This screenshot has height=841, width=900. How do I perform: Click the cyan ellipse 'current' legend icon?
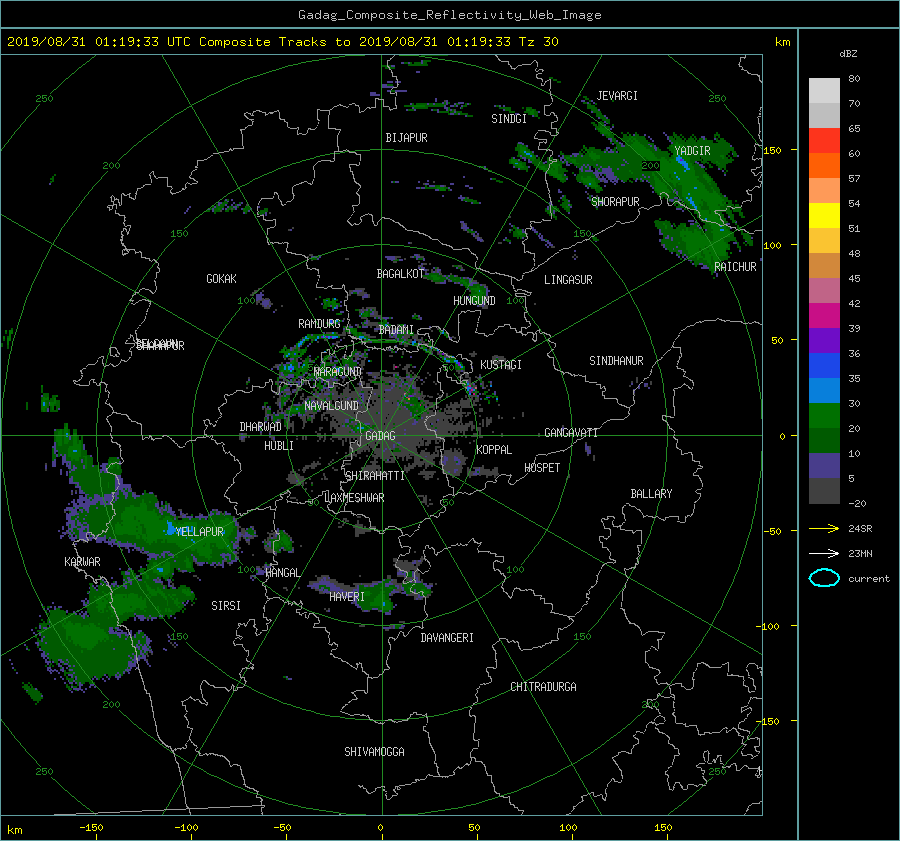824,578
